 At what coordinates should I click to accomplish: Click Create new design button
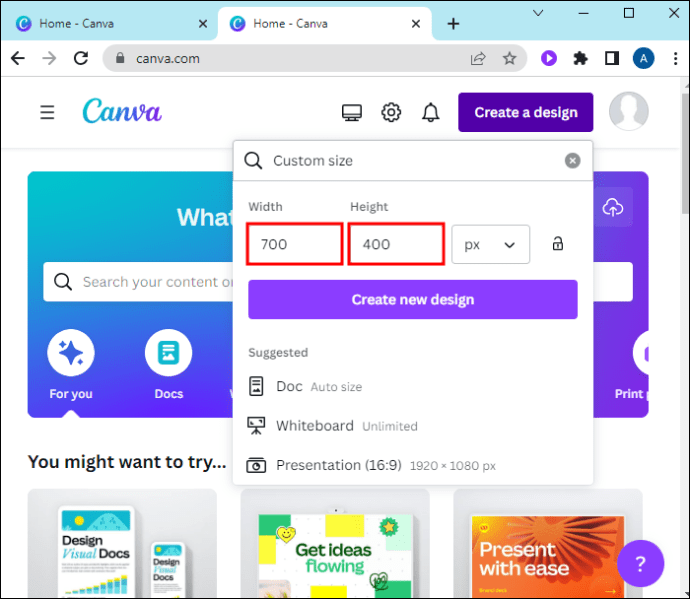412,299
